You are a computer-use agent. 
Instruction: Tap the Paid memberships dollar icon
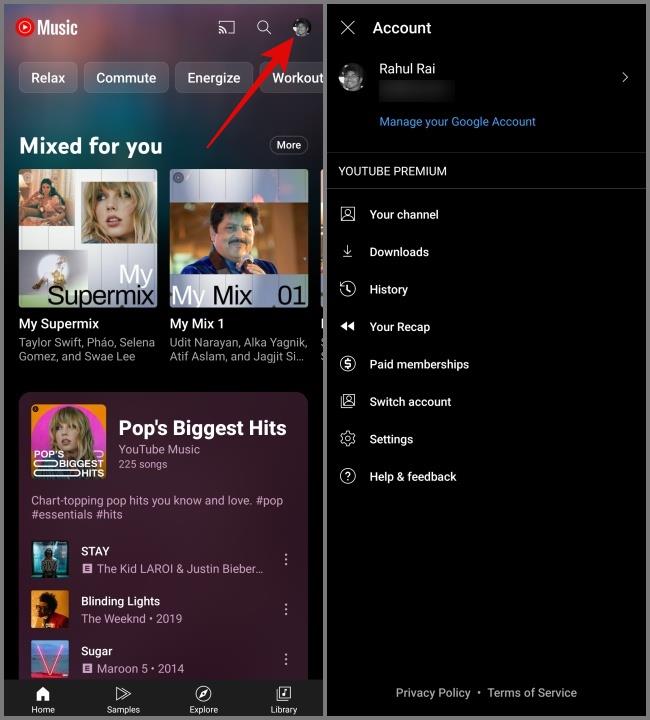(348, 364)
